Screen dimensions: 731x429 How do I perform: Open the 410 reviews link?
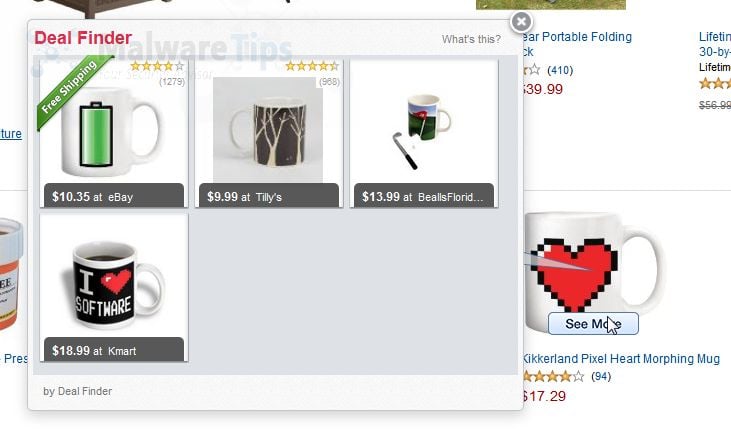click(x=559, y=70)
